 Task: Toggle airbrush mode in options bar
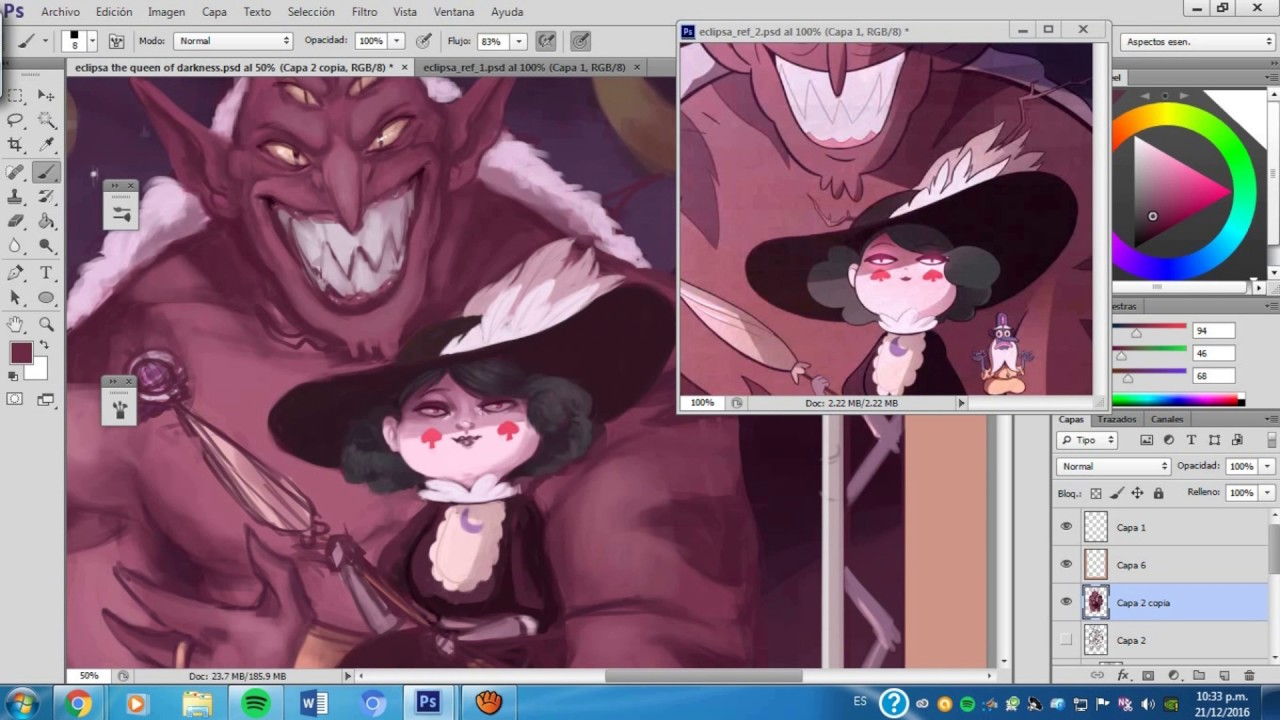click(x=546, y=42)
